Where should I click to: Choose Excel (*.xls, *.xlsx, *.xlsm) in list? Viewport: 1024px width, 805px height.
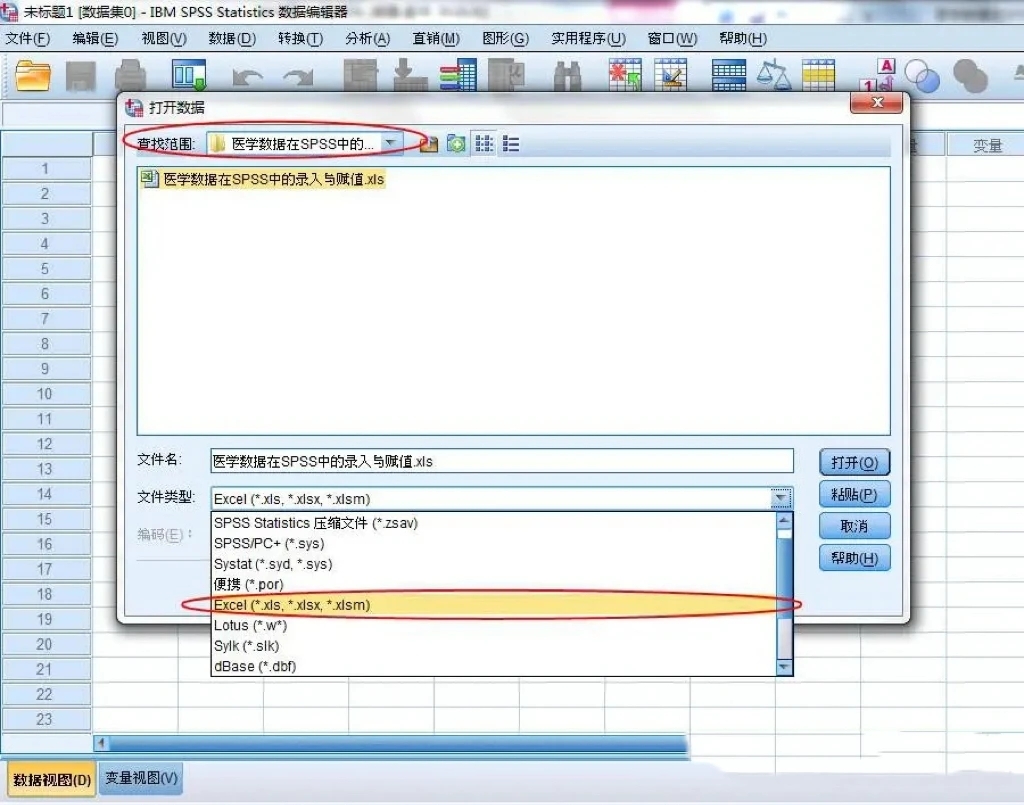point(493,605)
